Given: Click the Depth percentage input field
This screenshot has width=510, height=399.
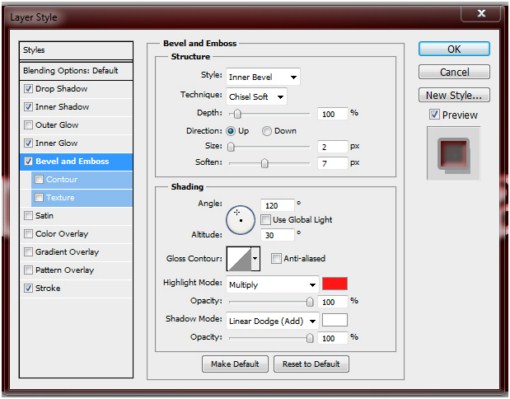Looking at the screenshot, I should click(332, 114).
